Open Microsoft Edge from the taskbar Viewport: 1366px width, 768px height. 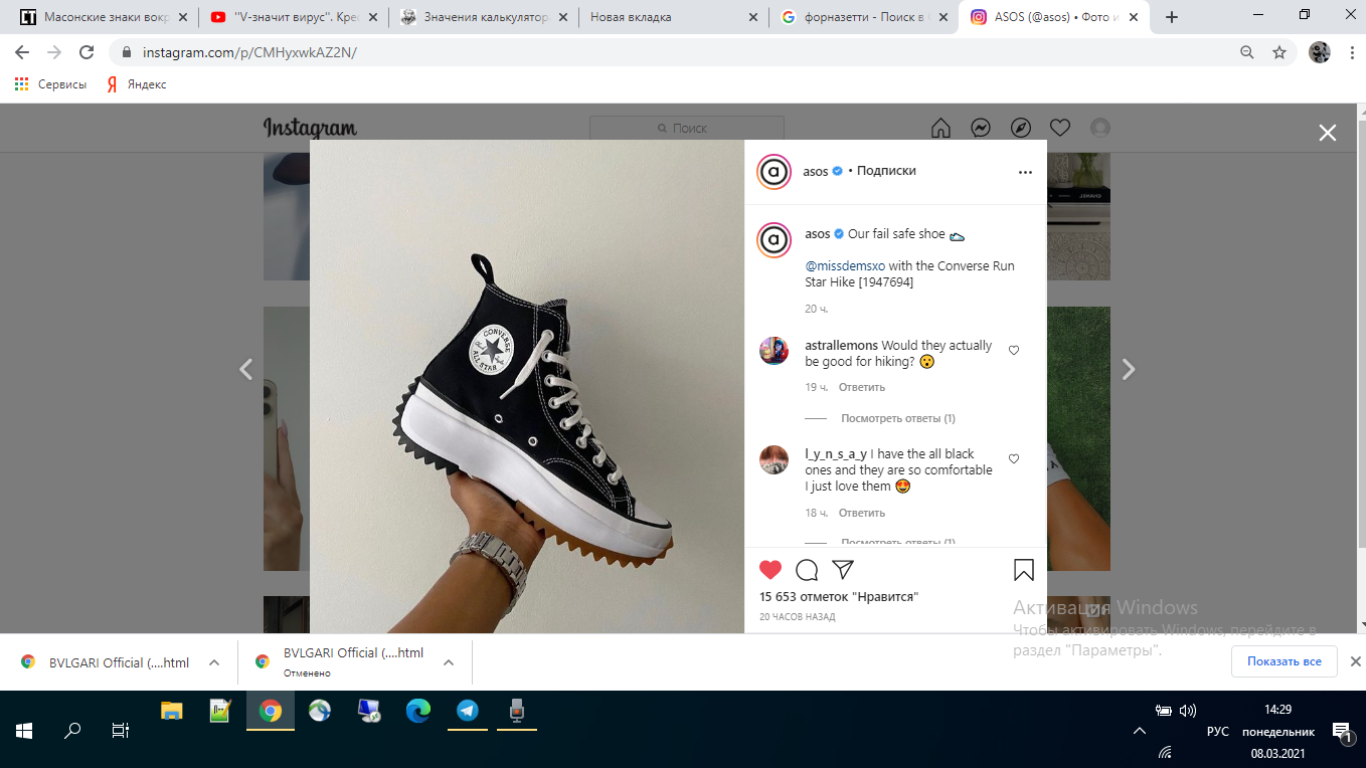(x=418, y=711)
